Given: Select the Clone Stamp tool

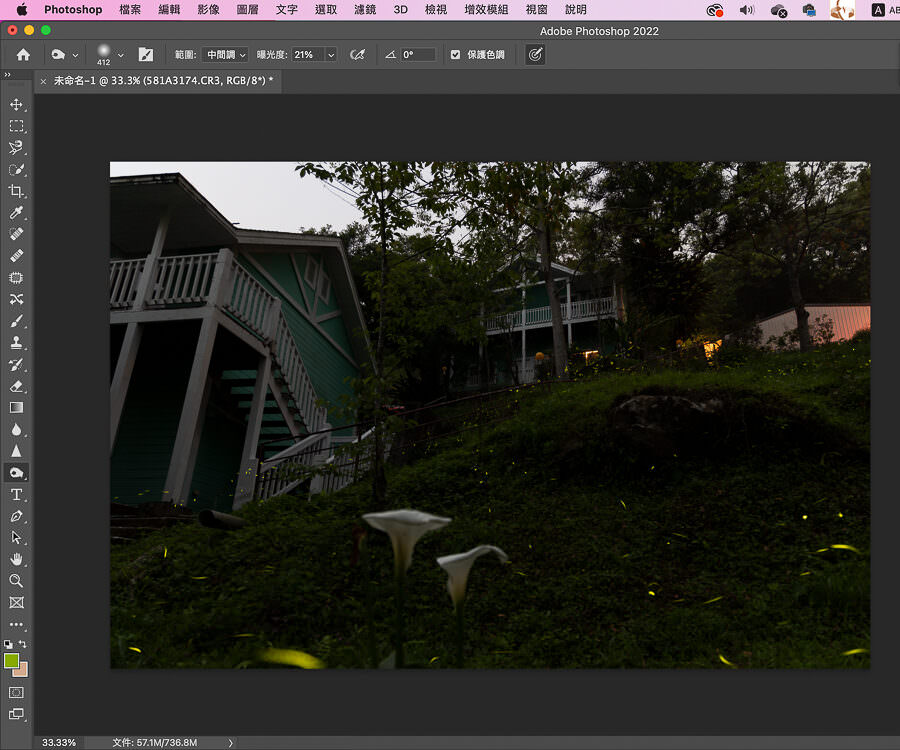Looking at the screenshot, I should [16, 343].
